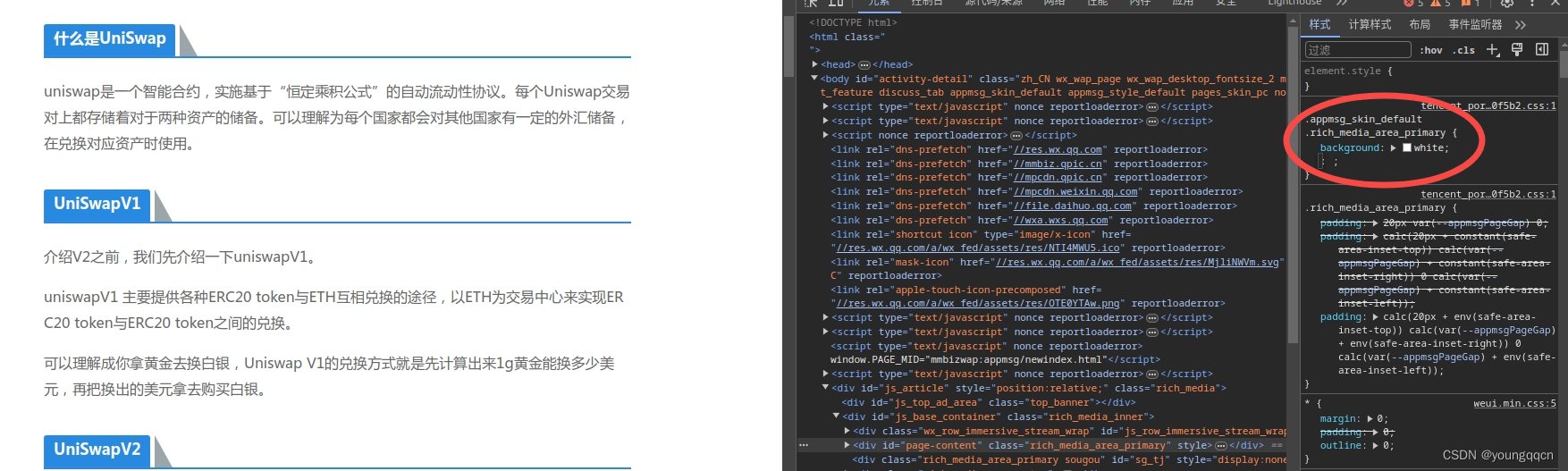Click the UniSwapV2 heading on page

point(97,450)
